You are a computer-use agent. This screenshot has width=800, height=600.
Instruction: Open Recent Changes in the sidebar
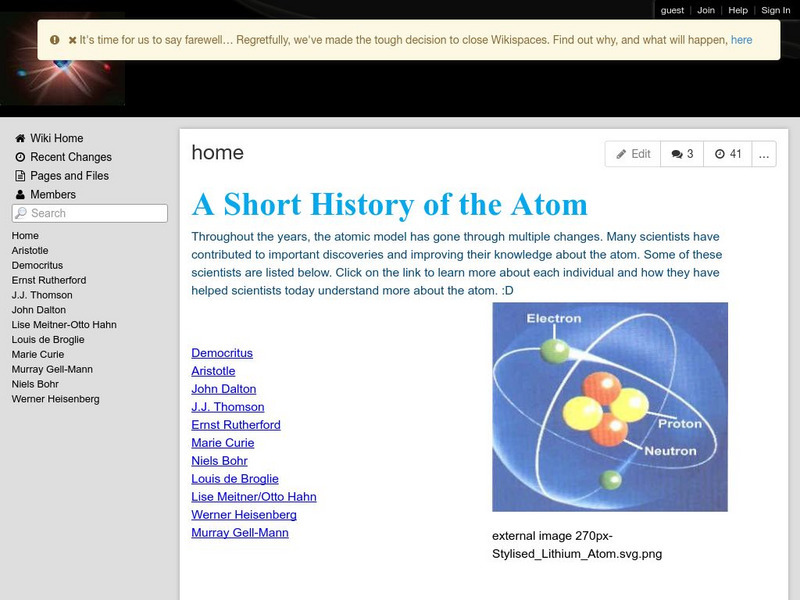point(71,157)
